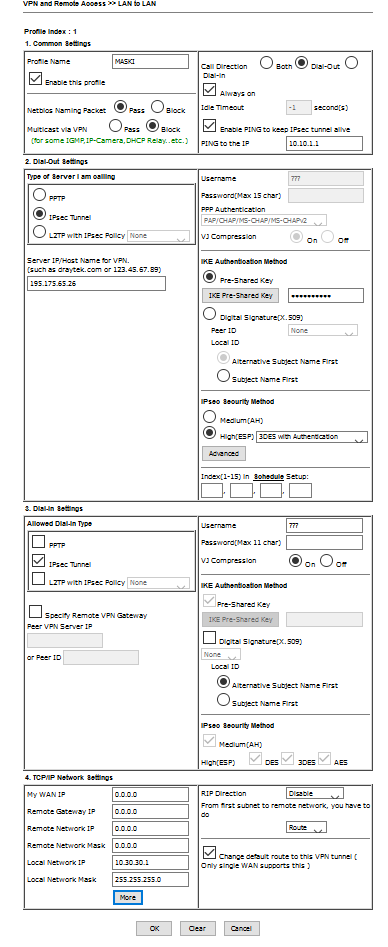Click the More button

click(128, 897)
